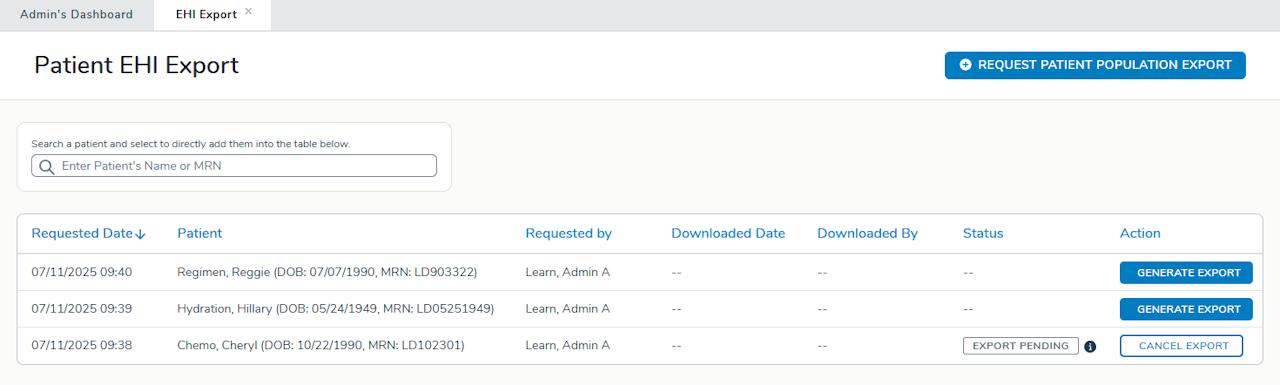Click Learn, Admin A in Hillary's row
The height and width of the screenshot is (385, 1280).
pos(567,309)
